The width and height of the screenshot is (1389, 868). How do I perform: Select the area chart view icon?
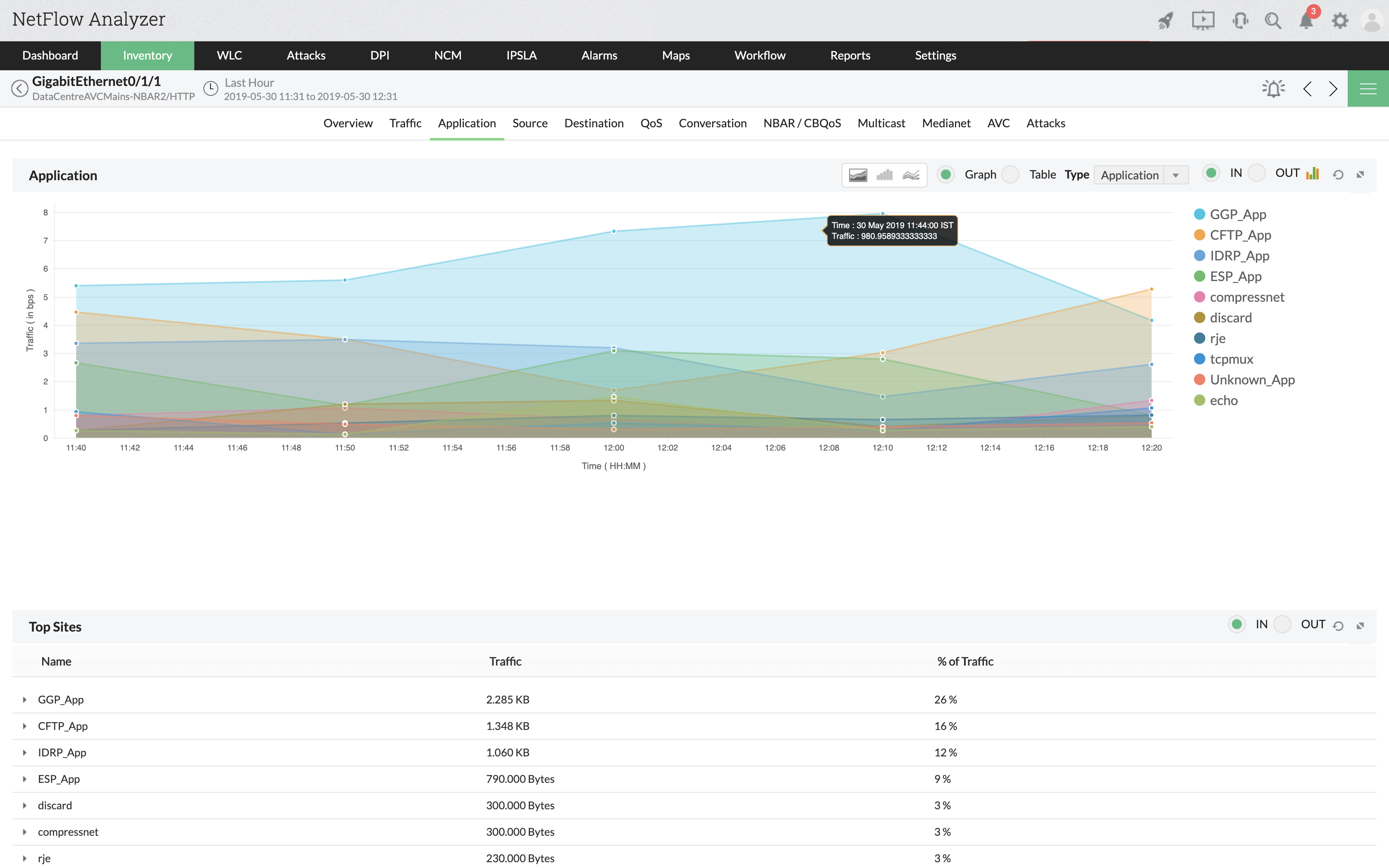point(857,174)
